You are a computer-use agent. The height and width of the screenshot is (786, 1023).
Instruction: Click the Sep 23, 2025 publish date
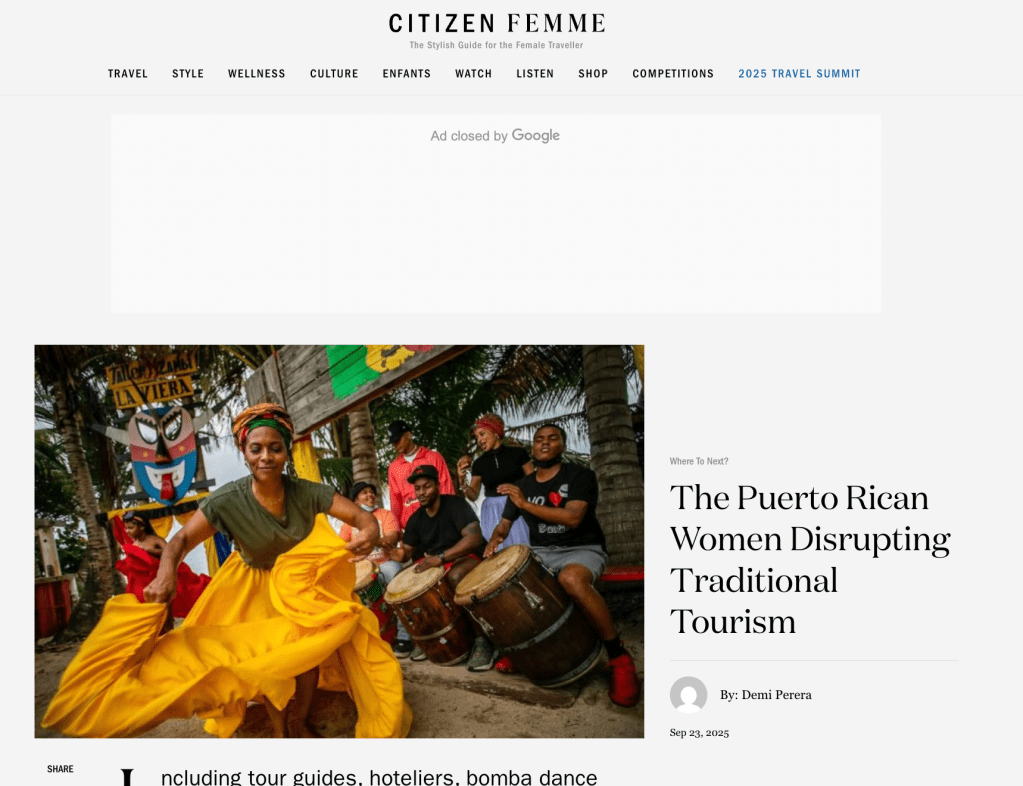pyautogui.click(x=699, y=733)
